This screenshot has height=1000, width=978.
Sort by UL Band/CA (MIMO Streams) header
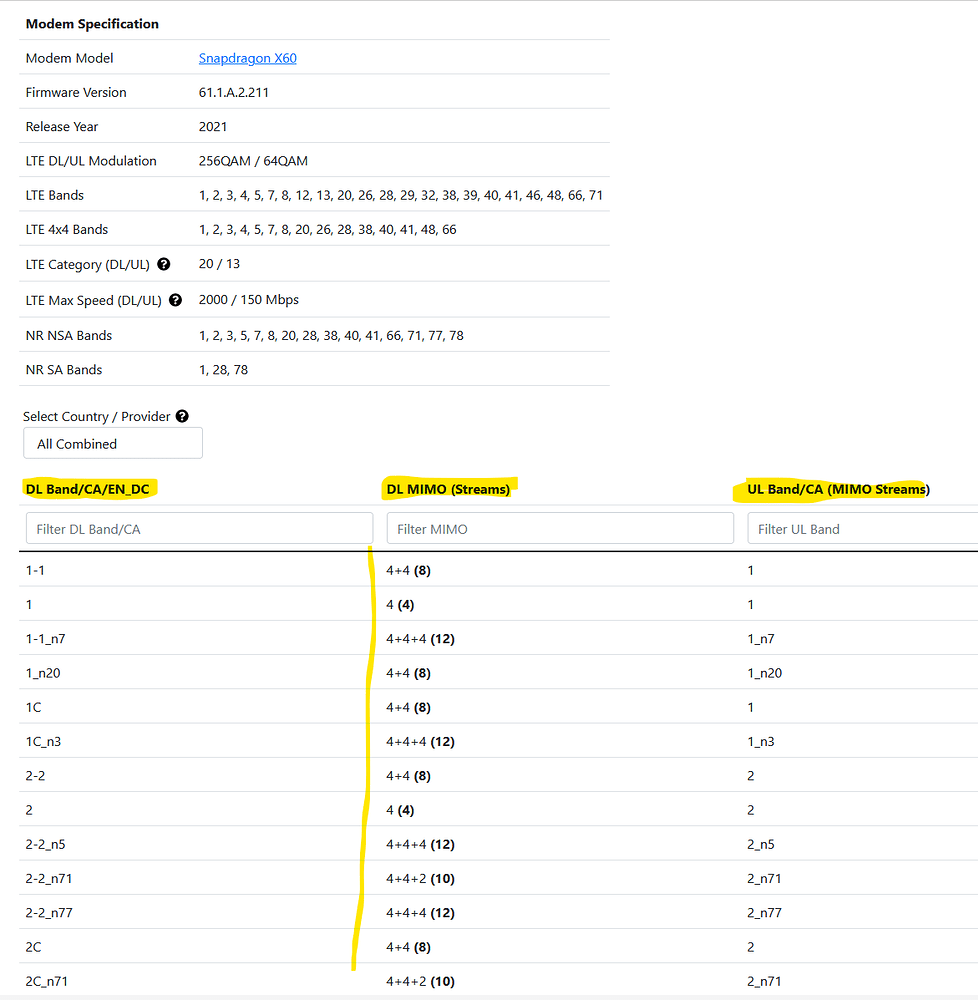pos(838,490)
